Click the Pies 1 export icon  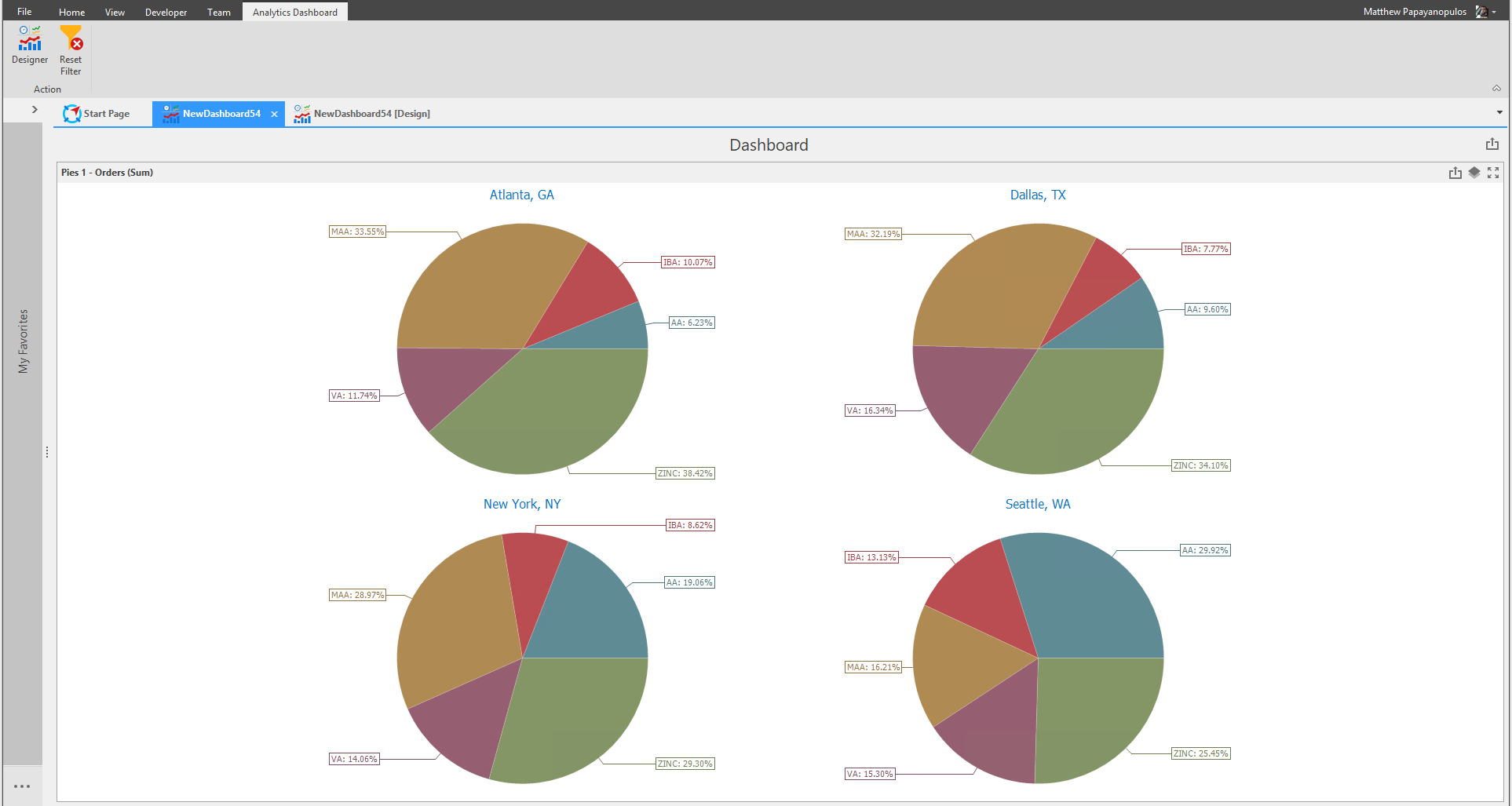click(x=1455, y=173)
